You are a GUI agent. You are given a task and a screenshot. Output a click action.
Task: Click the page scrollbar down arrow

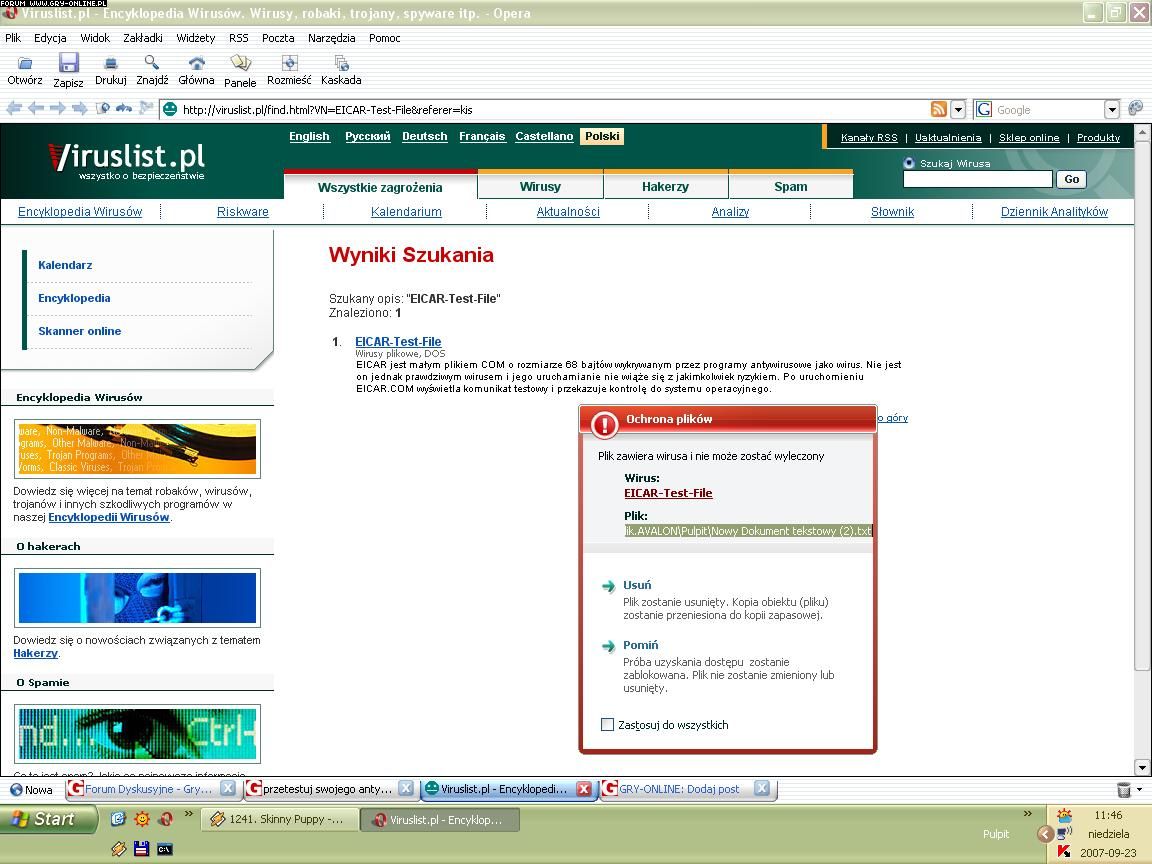[1142, 768]
